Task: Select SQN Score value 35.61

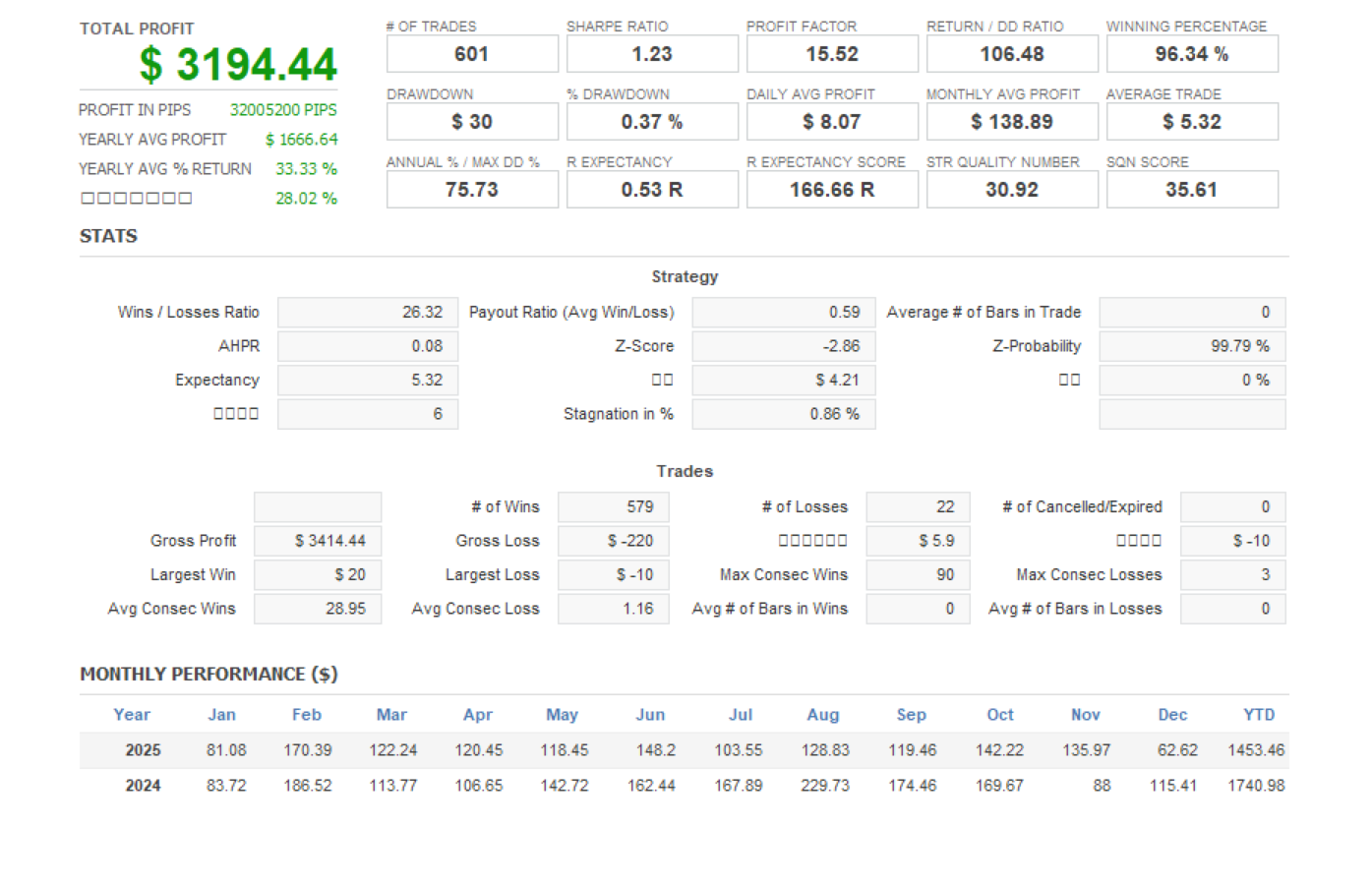Action: point(1192,190)
